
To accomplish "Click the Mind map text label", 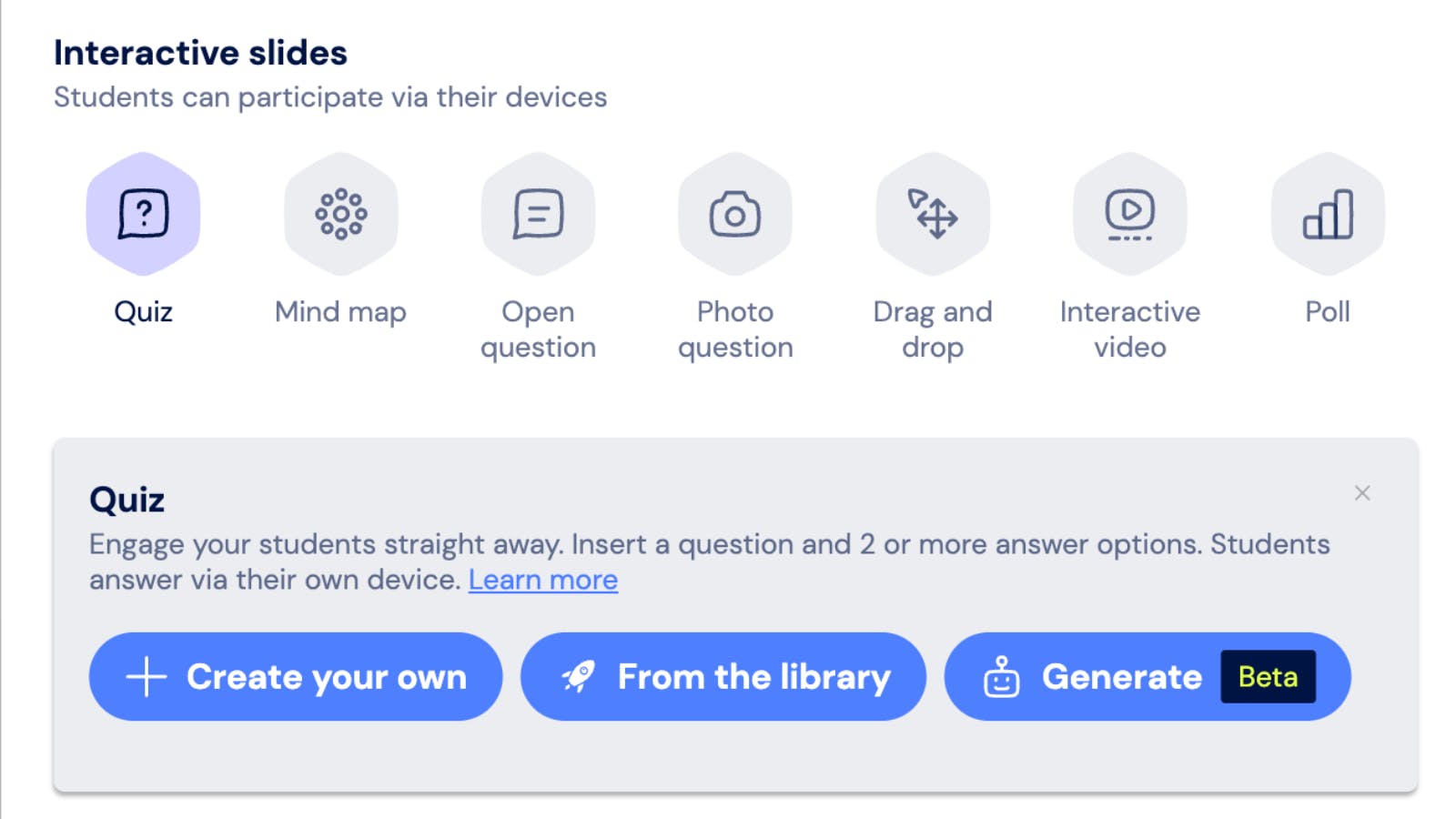I will (340, 312).
